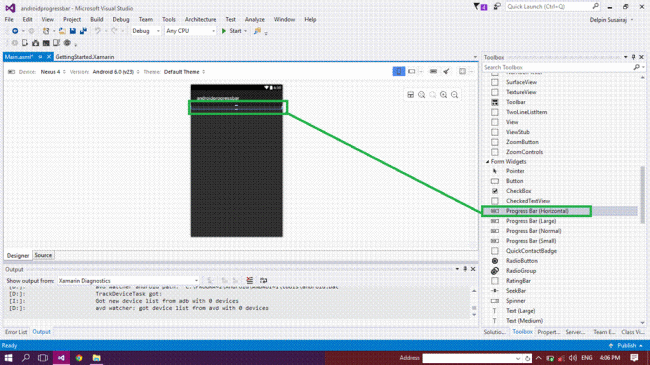Image resolution: width=650 pixels, height=365 pixels.
Task: Select the SeekBar widget in the Toolbox
Action: pos(516,291)
